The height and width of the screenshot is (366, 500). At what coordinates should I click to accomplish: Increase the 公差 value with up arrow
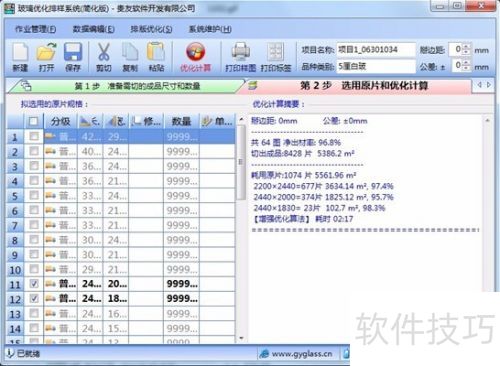coord(466,62)
